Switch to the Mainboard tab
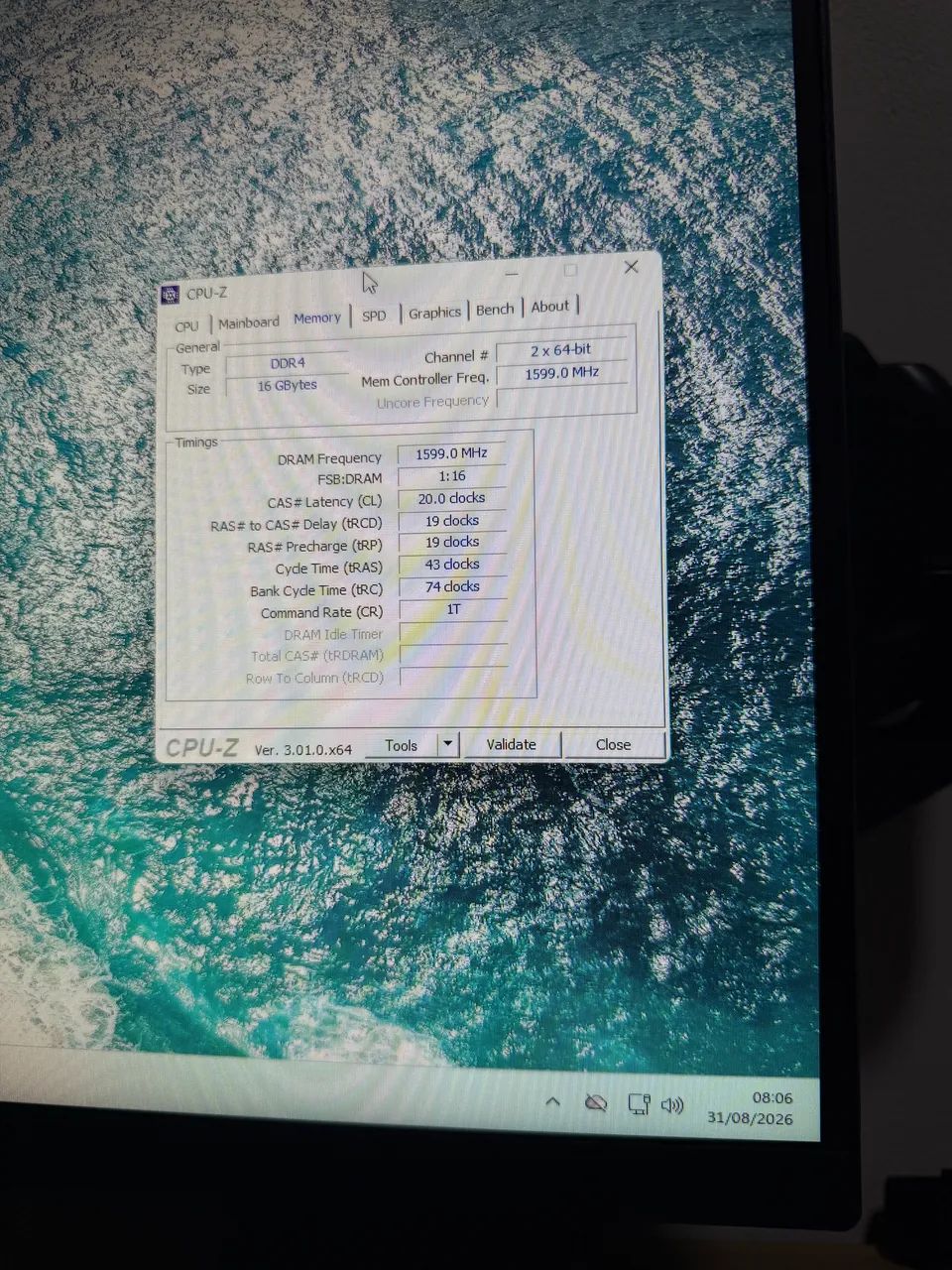952x1270 pixels. click(x=249, y=322)
